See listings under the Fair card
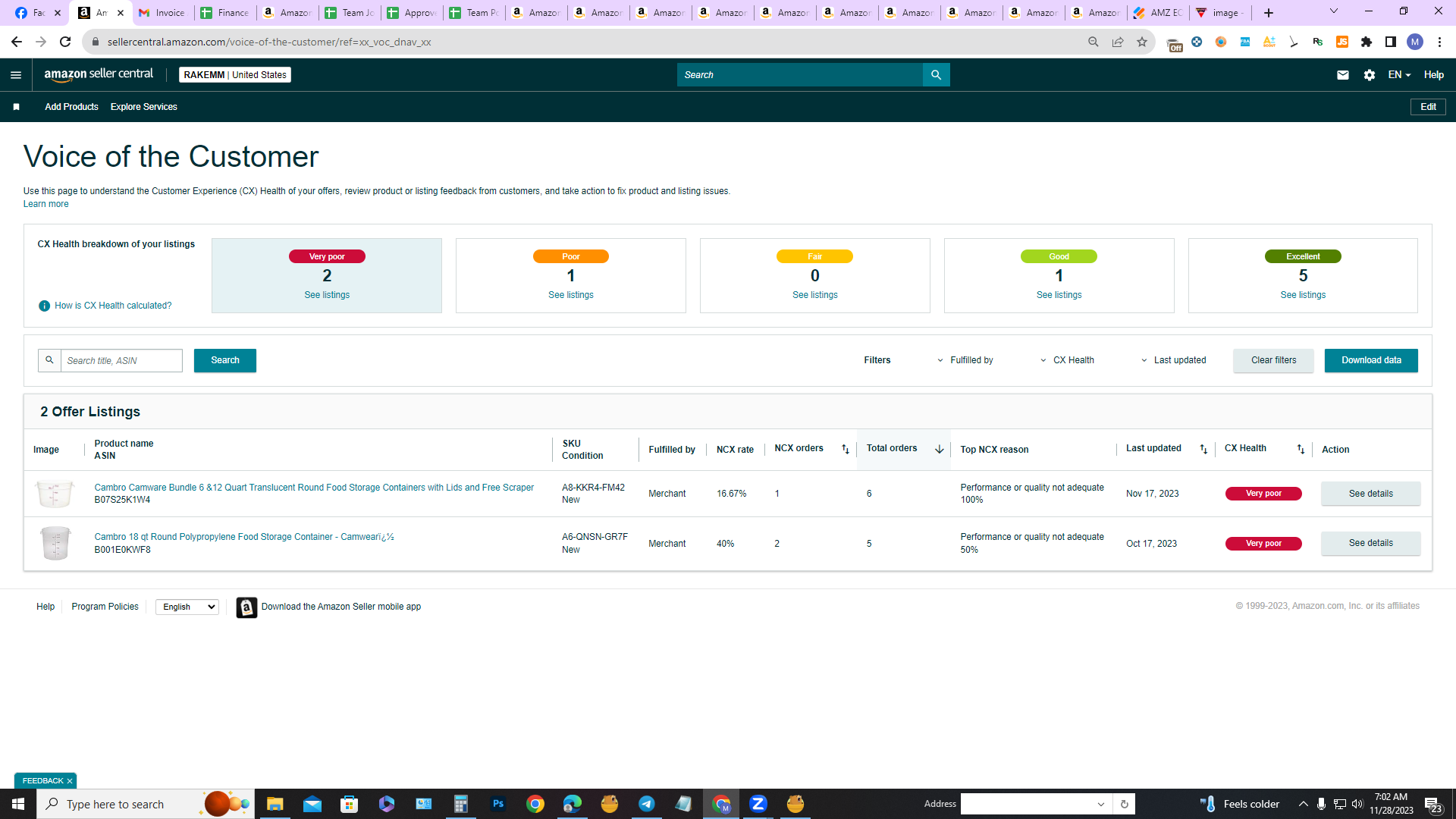This screenshot has width=1456, height=819. 815,295
